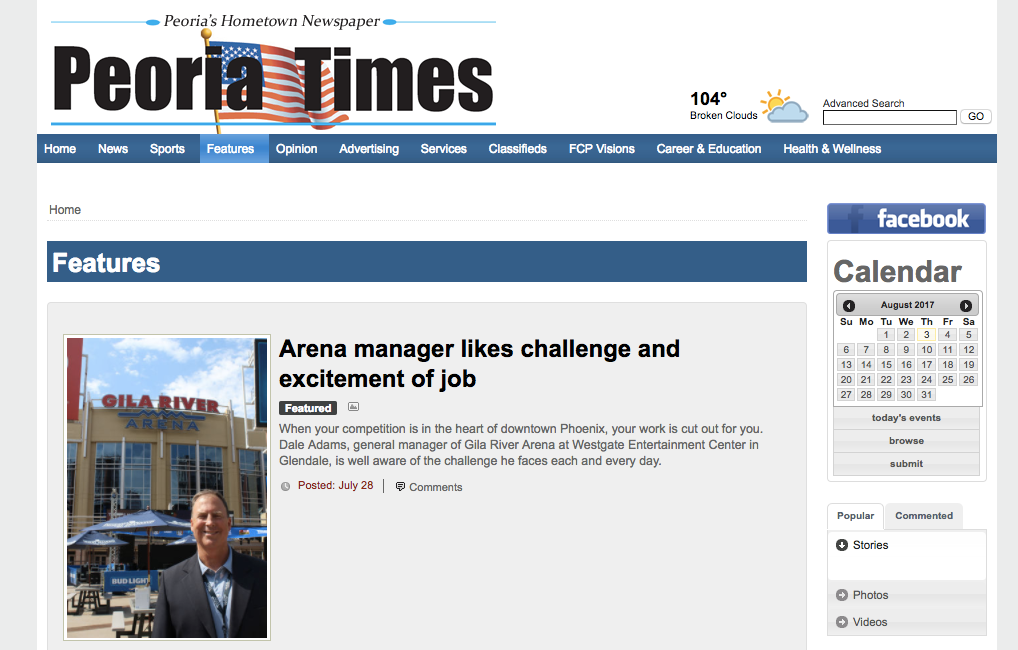Select August 6 in the calendar
Viewport: 1018px width, 650px height.
pyautogui.click(x=845, y=350)
